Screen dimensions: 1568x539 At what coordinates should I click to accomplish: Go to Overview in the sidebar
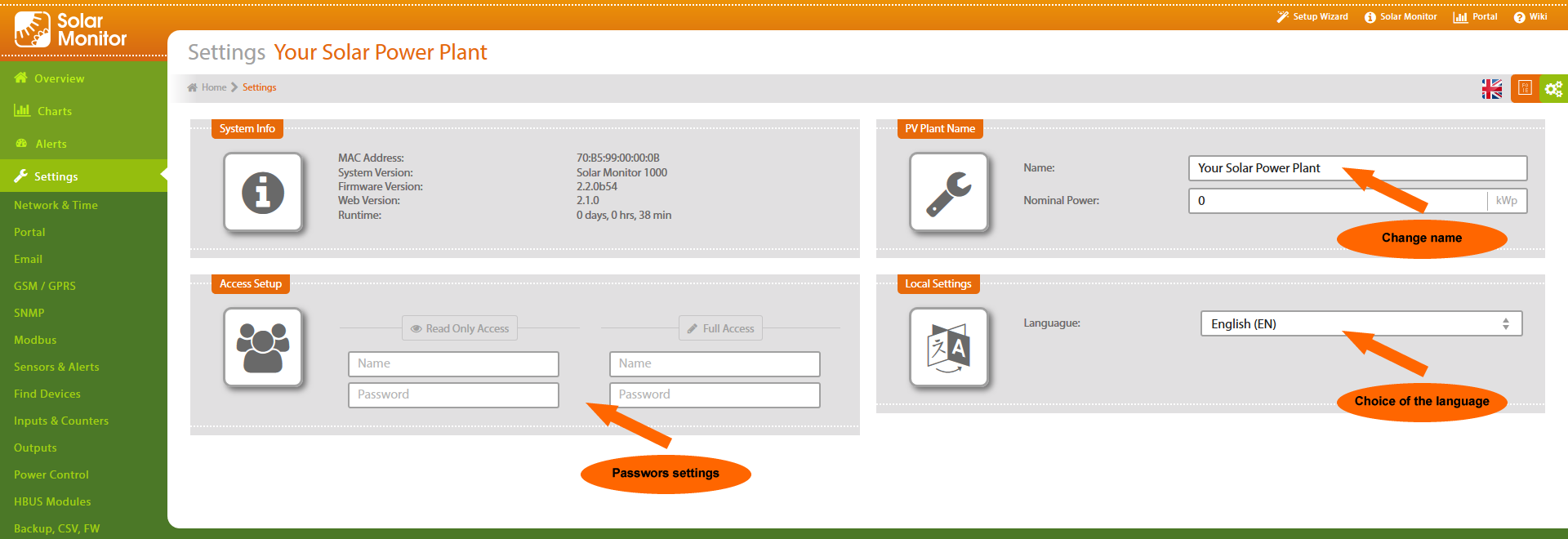59,79
